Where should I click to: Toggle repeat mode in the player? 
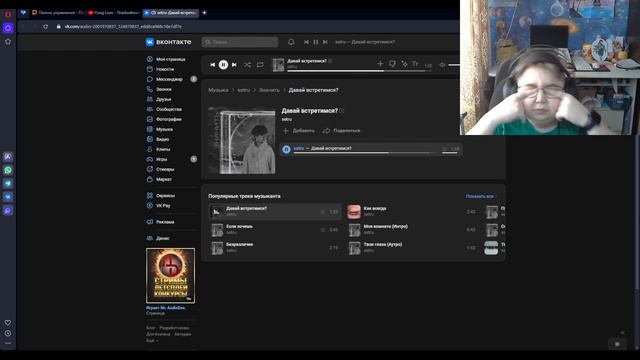click(x=260, y=64)
